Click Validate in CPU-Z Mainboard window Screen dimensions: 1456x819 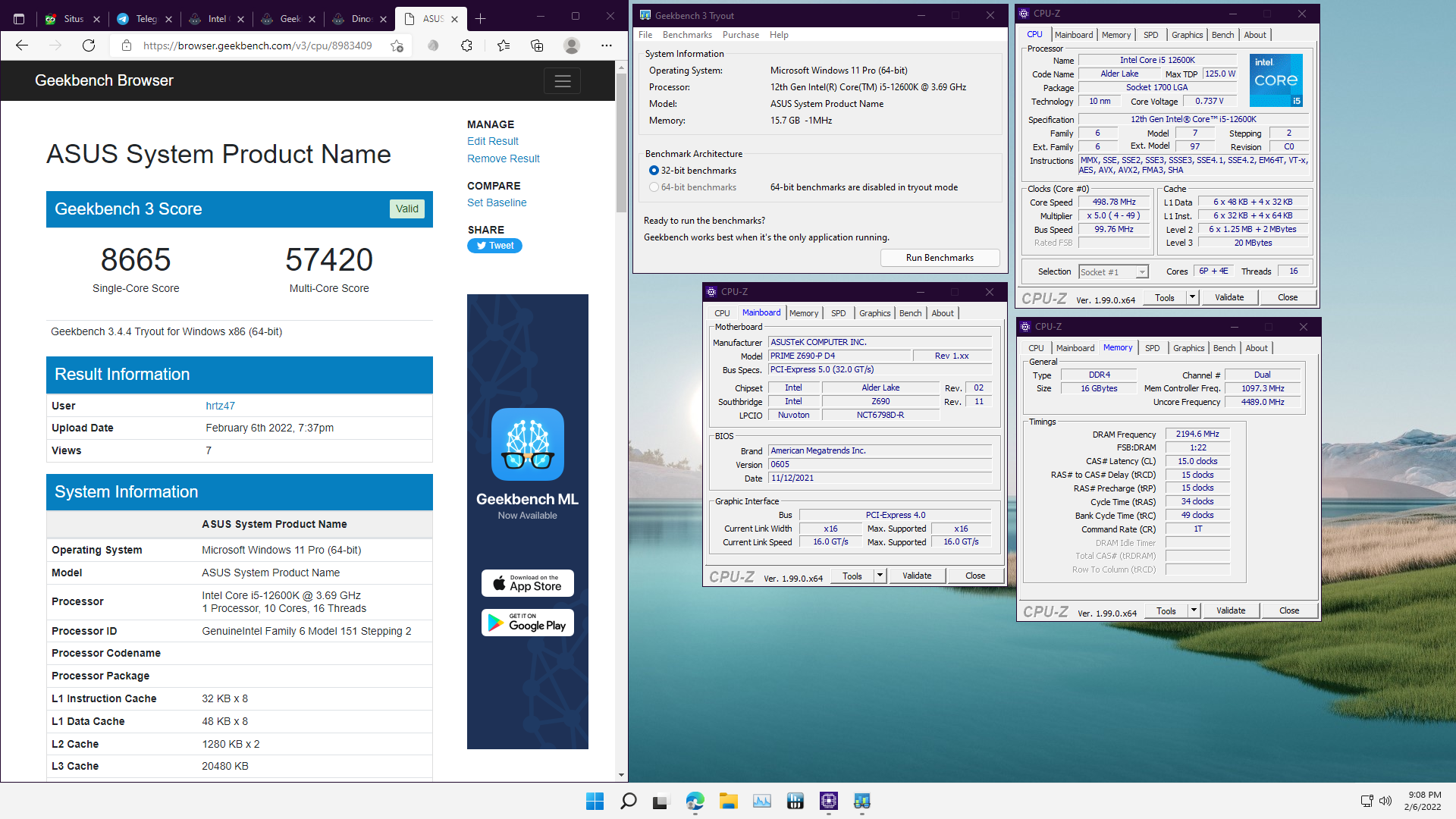(x=916, y=576)
